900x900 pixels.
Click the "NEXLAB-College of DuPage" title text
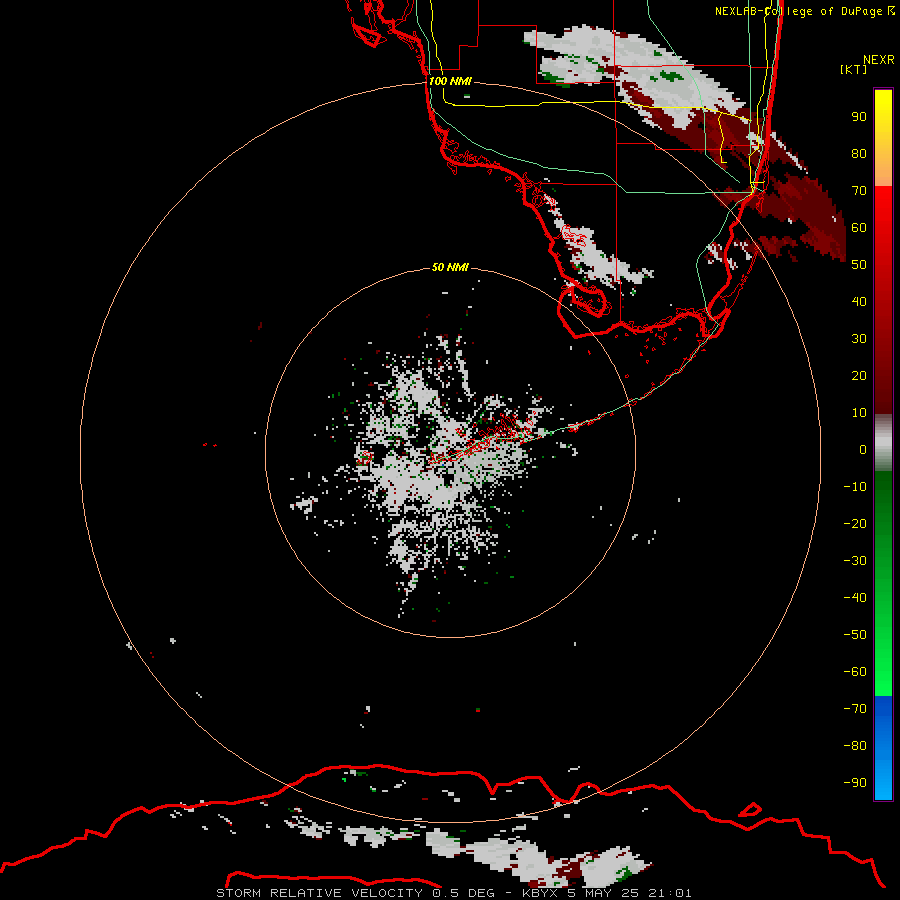[x=798, y=11]
